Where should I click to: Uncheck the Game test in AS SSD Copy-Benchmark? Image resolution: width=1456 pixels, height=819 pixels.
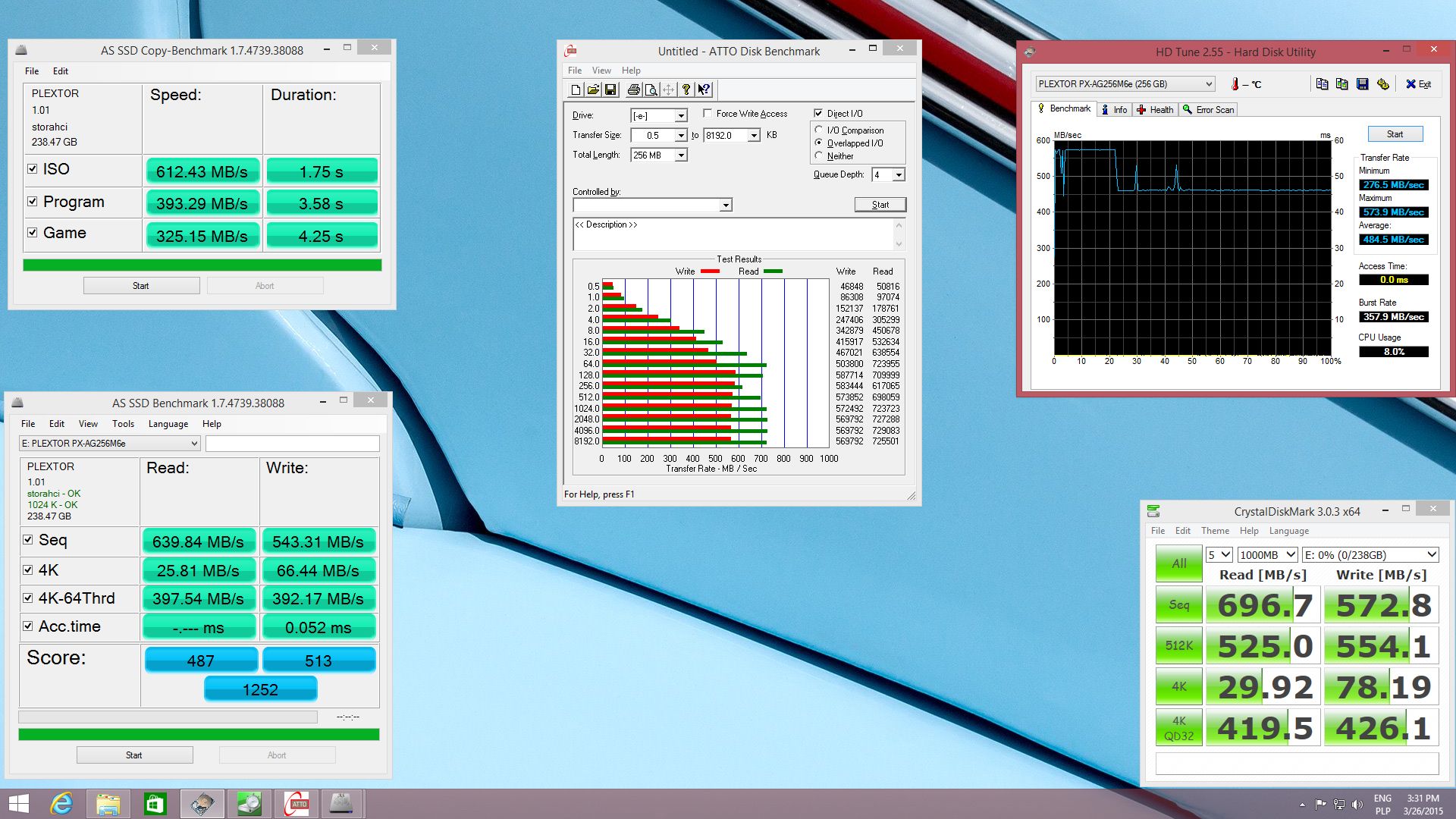pos(32,232)
